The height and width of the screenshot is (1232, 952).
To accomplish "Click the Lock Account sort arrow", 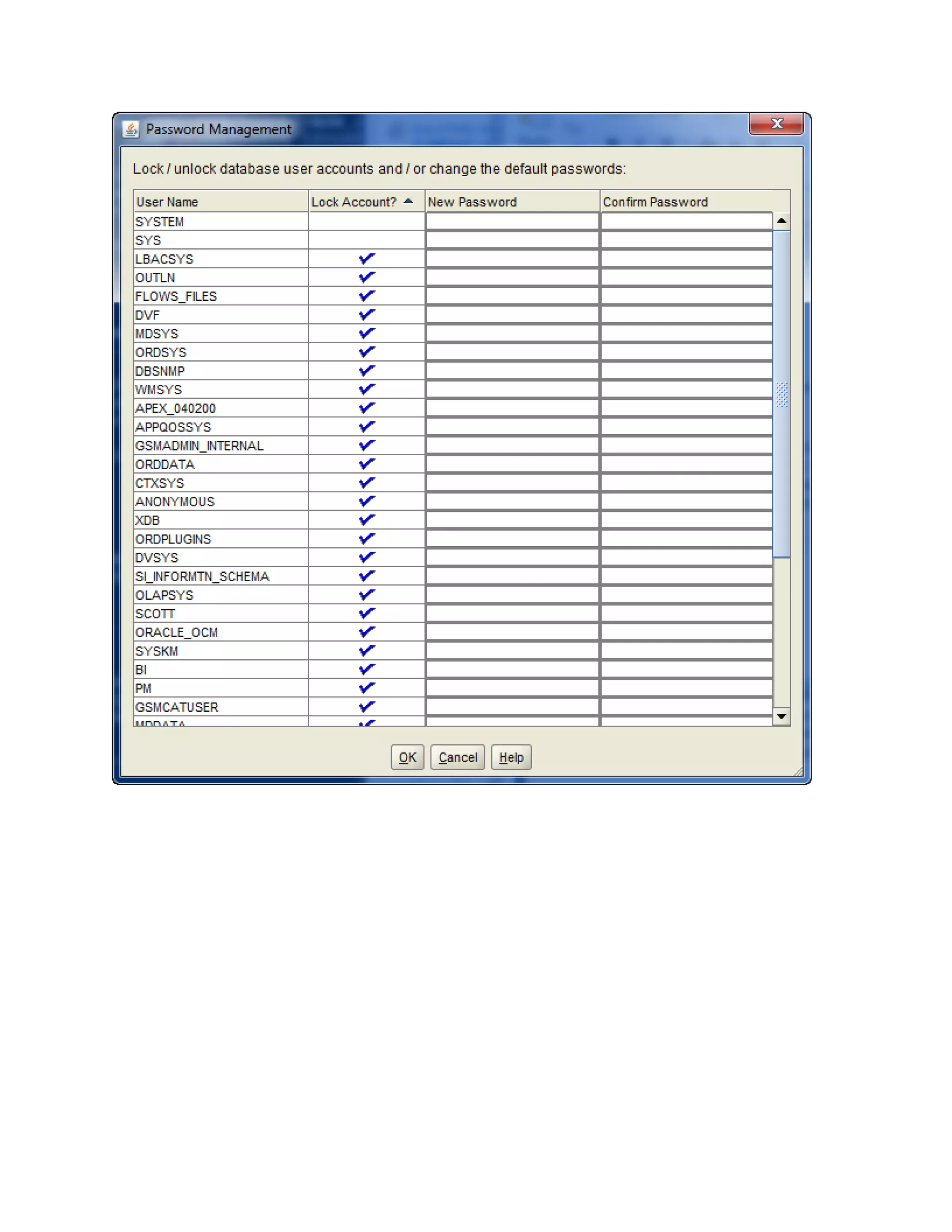I will coord(408,201).
